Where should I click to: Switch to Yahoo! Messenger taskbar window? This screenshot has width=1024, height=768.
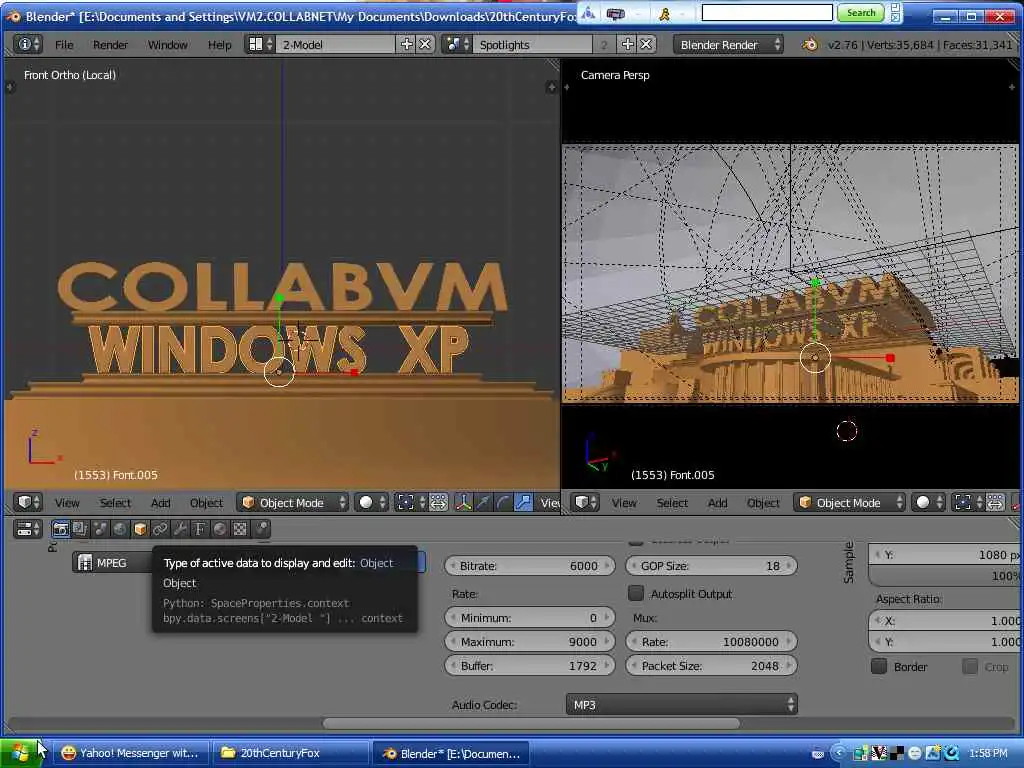click(x=130, y=753)
